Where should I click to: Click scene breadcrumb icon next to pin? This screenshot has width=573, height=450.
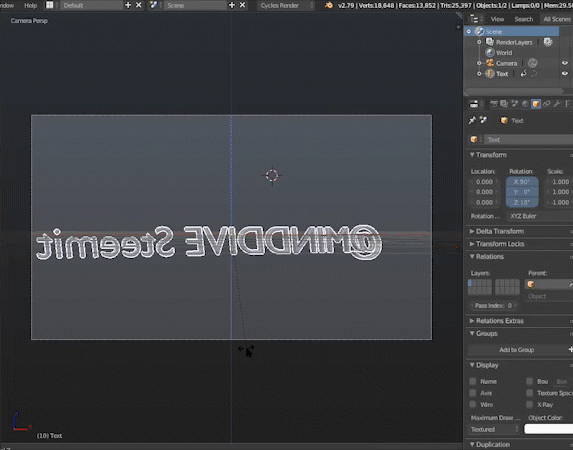483,120
